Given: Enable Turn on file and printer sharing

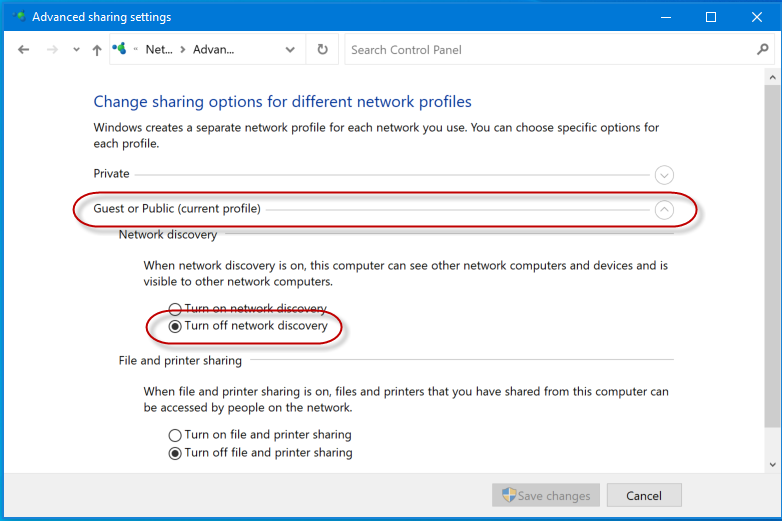Looking at the screenshot, I should [x=176, y=435].
